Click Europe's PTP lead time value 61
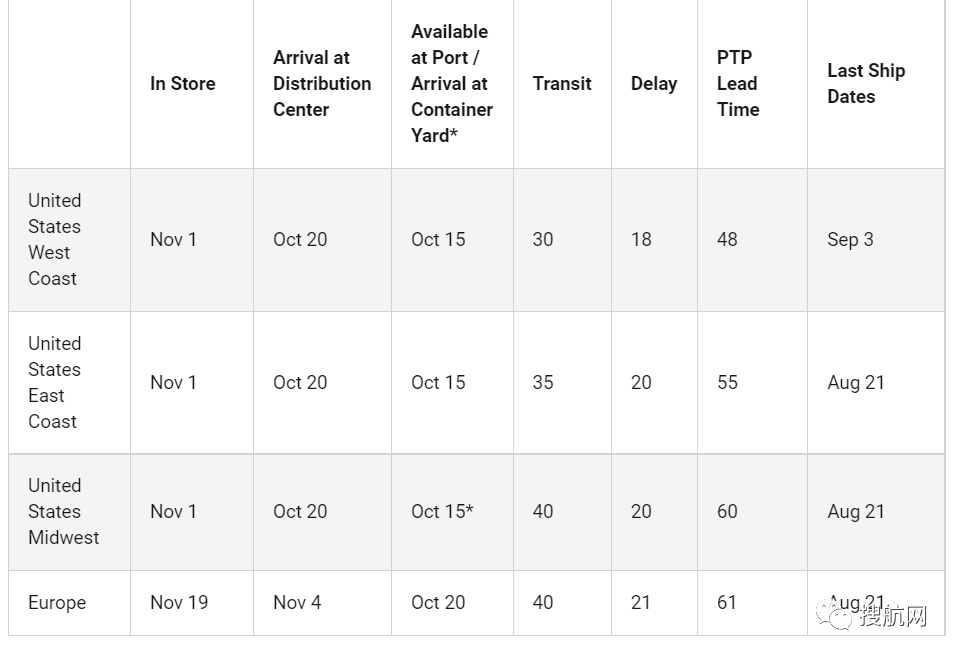958x657 pixels. point(727,603)
